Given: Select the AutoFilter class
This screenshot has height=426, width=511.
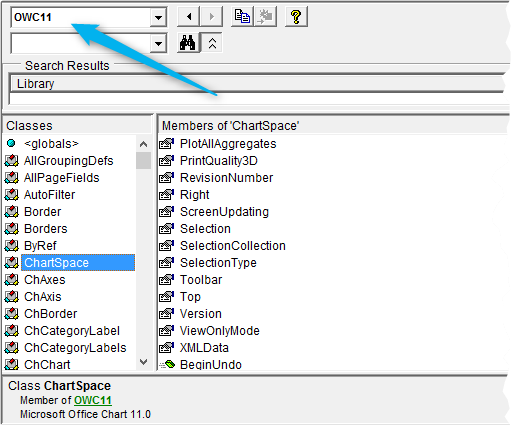Looking at the screenshot, I should (x=50, y=195).
